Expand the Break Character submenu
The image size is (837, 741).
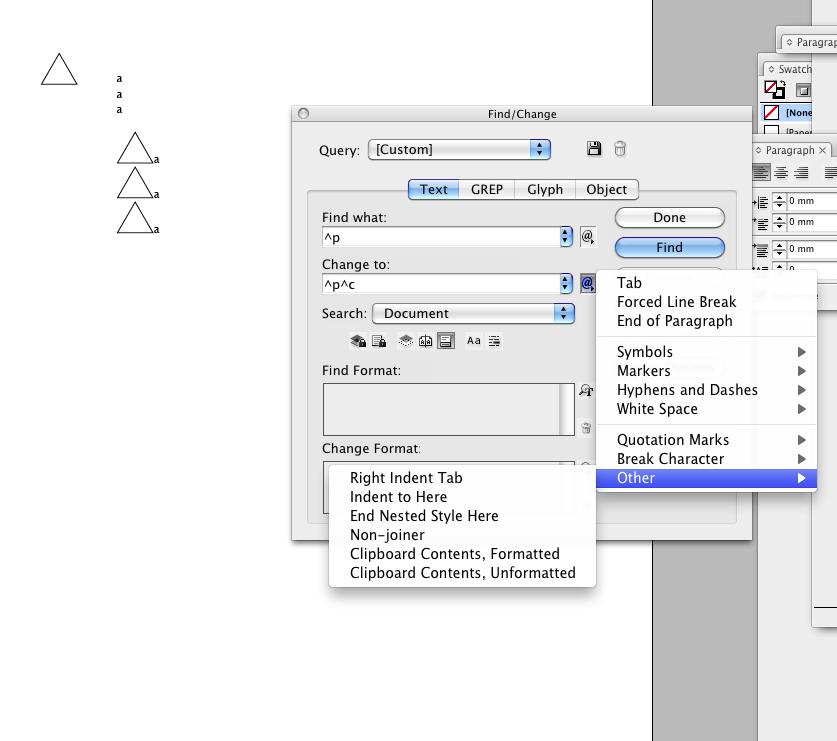(706, 459)
